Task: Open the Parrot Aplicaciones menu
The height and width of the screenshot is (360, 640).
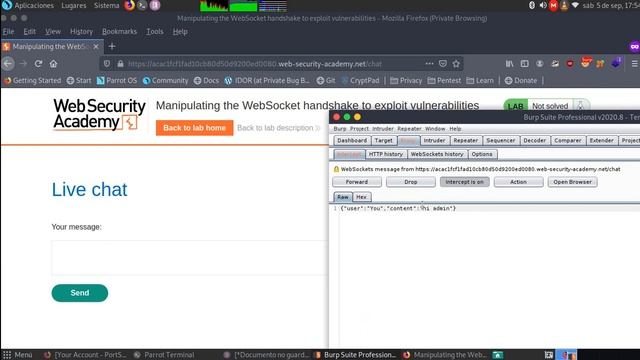Action: click(x=28, y=5)
